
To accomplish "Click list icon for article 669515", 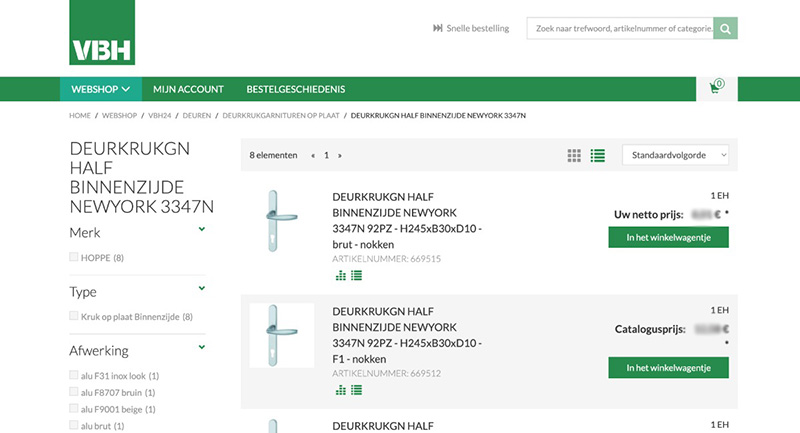I will coord(356,275).
